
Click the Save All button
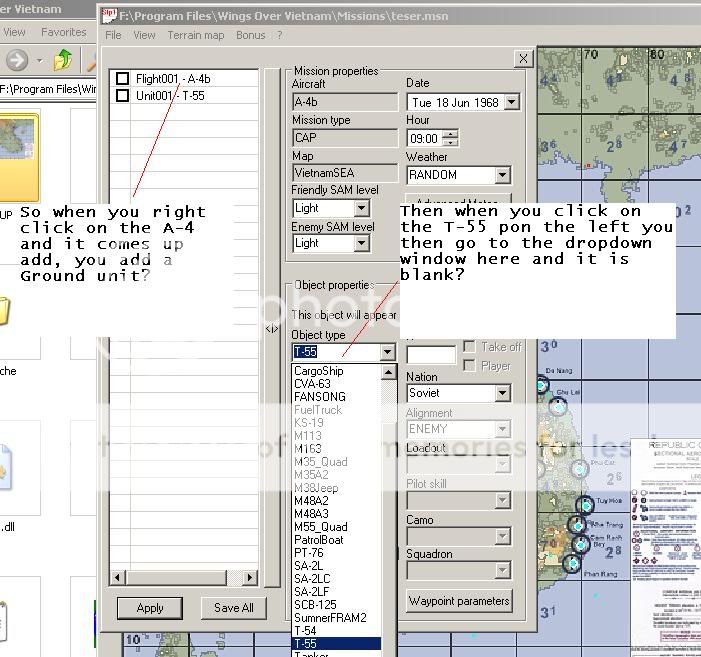click(x=233, y=608)
